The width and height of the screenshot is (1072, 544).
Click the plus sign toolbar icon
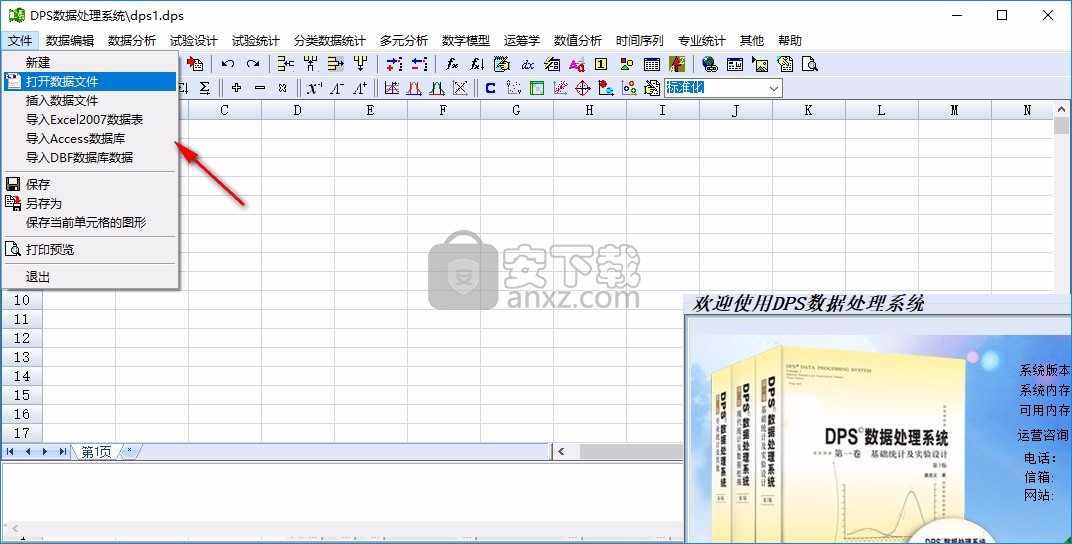click(x=237, y=87)
